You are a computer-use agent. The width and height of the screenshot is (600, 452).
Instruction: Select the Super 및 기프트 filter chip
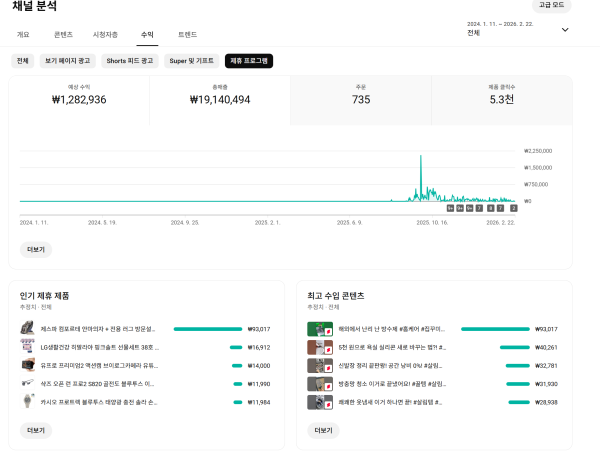click(192, 61)
